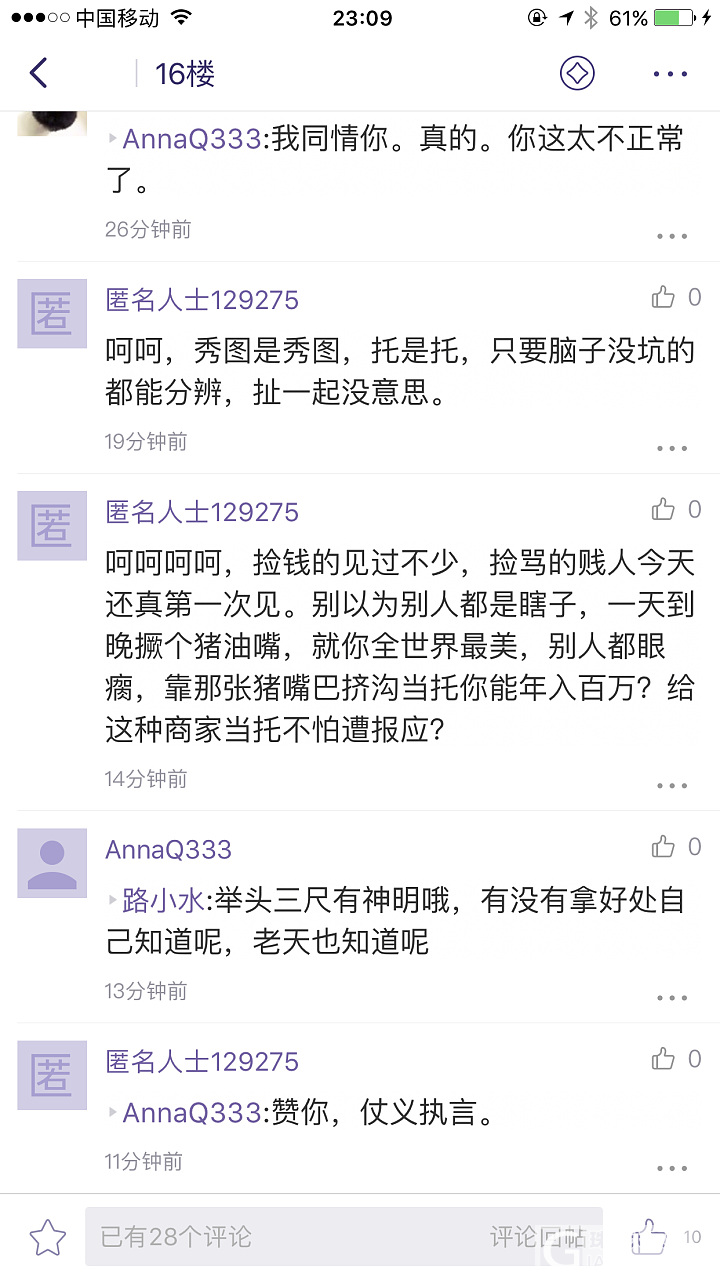Like the comment starting with 呵呵，秀图是秀图
This screenshot has width=720, height=1280.
[x=664, y=297]
